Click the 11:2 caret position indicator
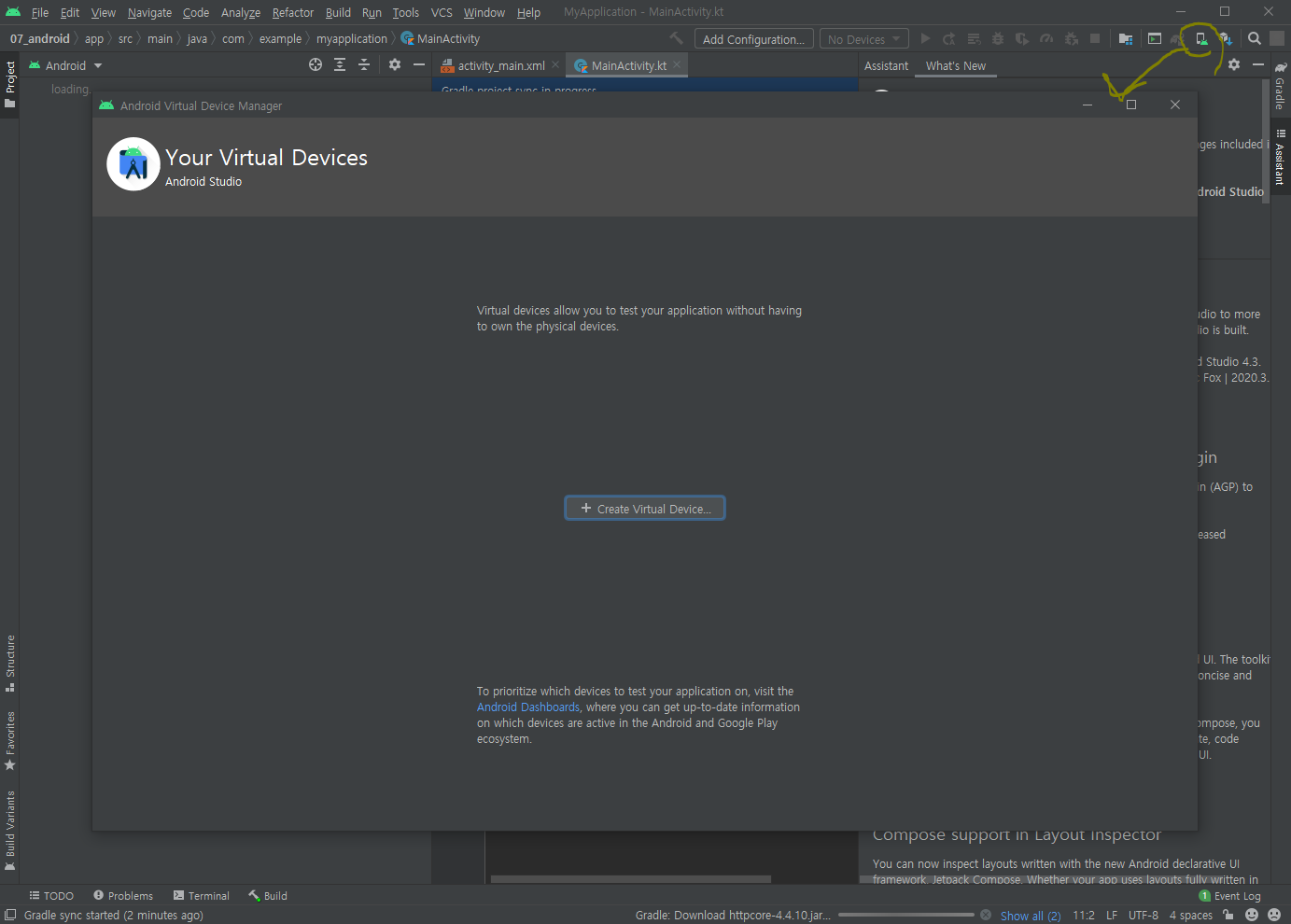Screen dimensions: 1291x924 point(1084,916)
